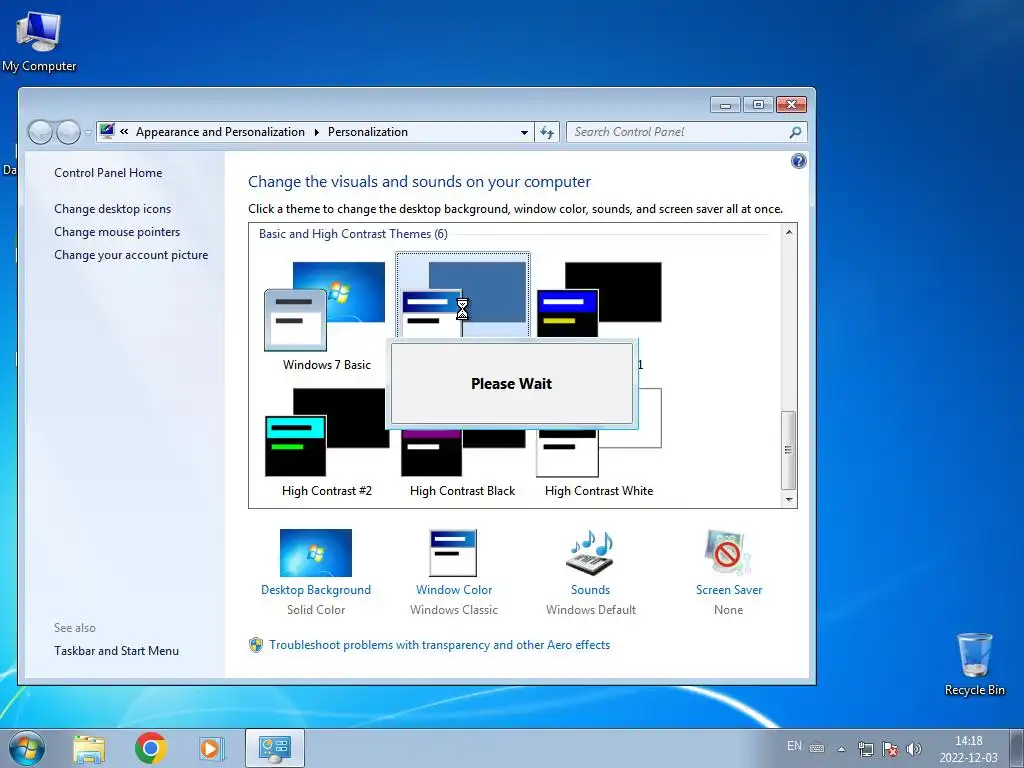Screen dimensions: 1024x768
Task: Select the High Contrast #1 theme thumbnail
Action: 599,299
